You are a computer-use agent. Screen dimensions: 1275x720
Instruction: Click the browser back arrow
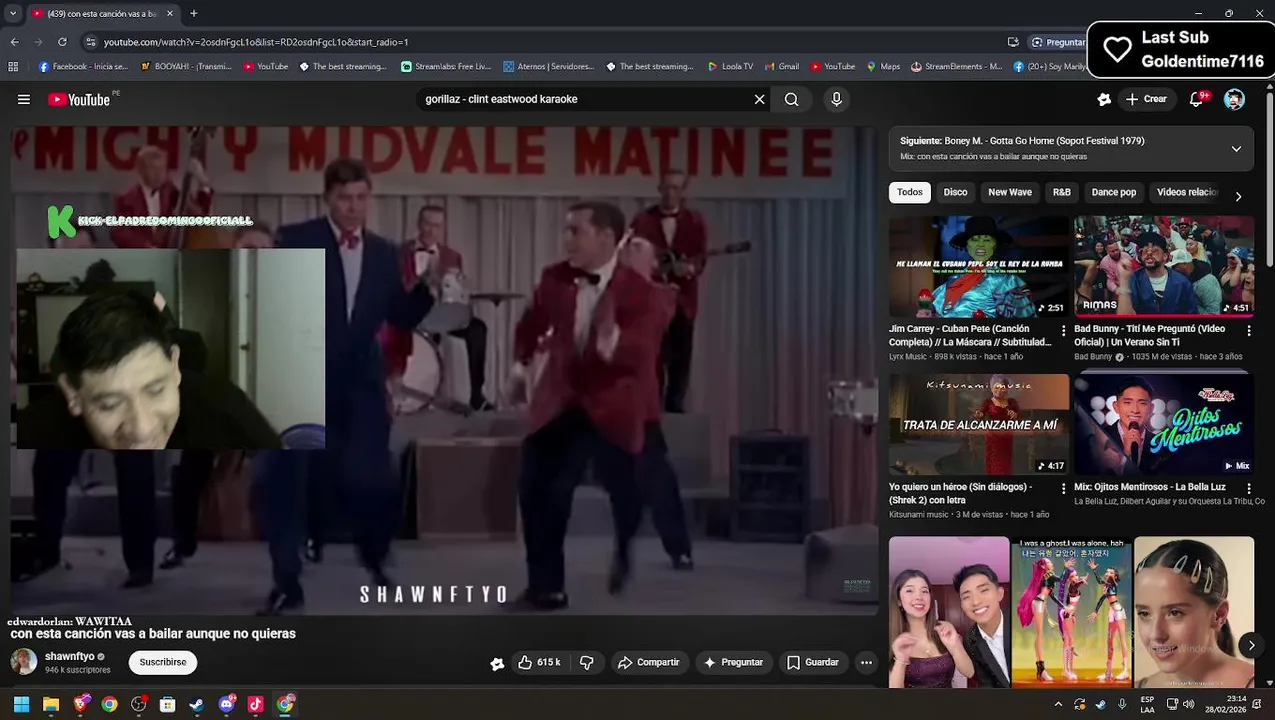coord(14,42)
